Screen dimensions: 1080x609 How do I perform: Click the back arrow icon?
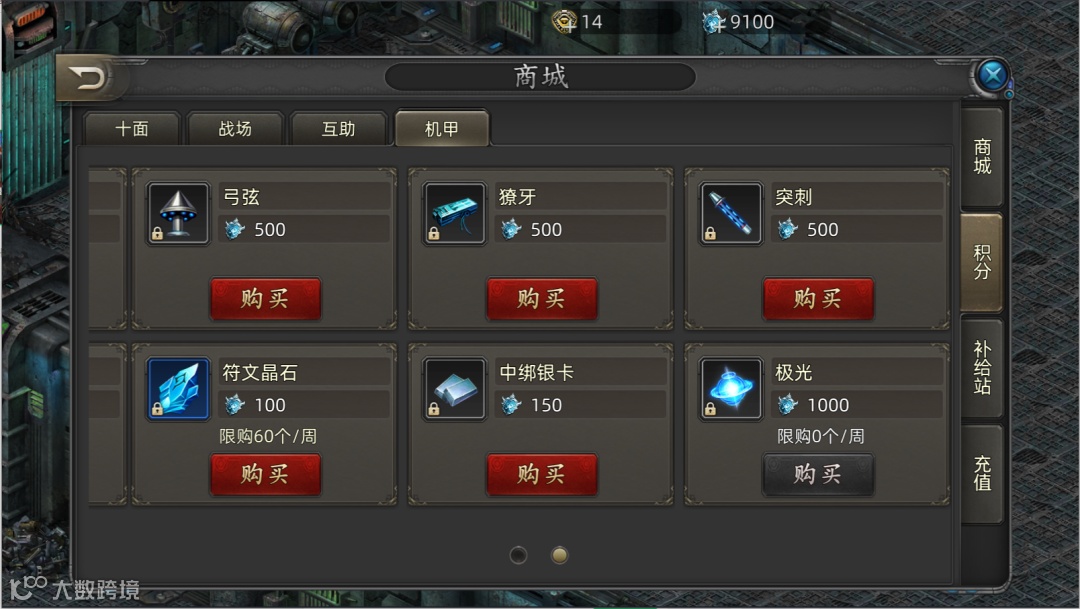88,77
